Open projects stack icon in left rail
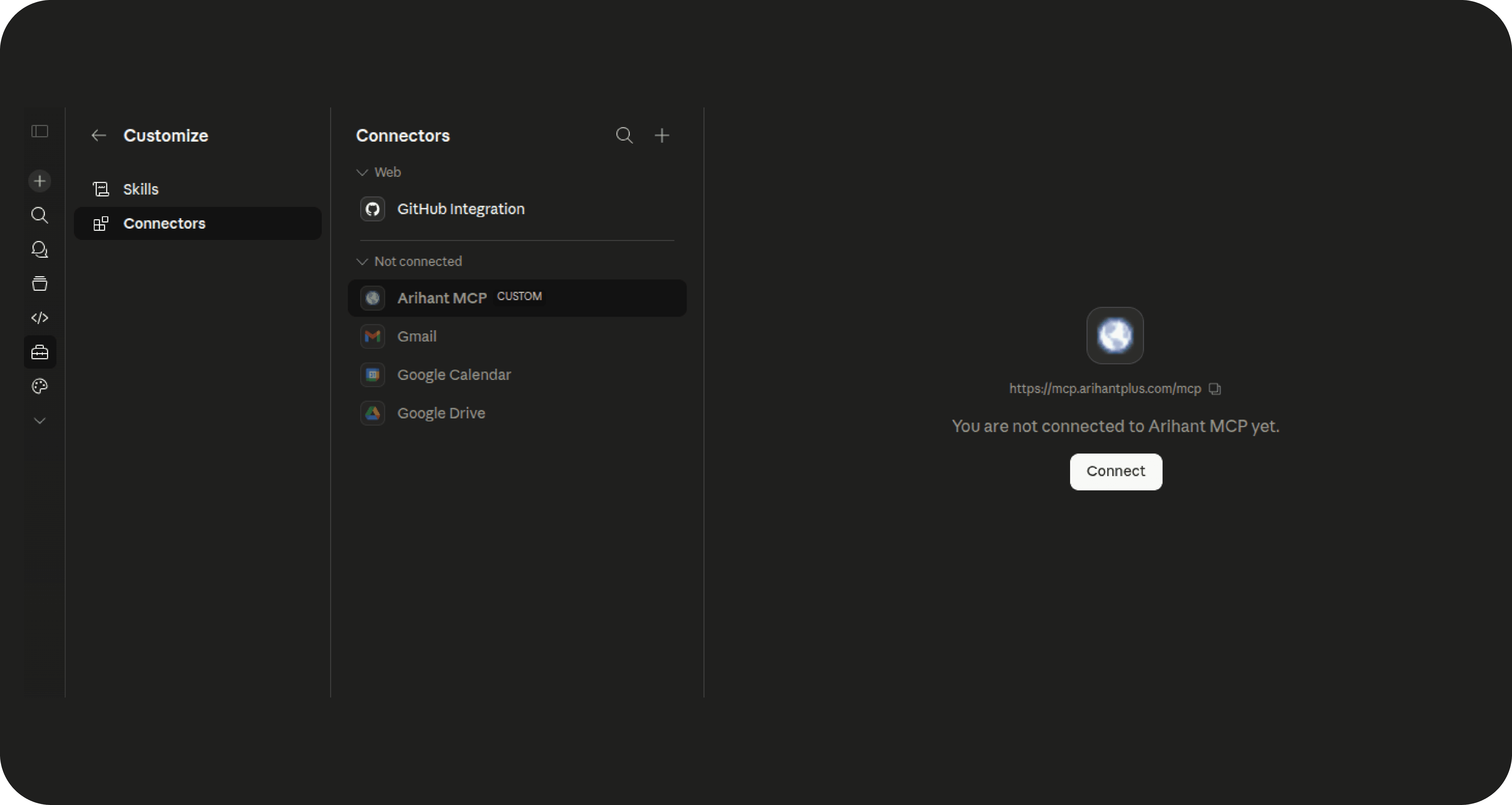 click(39, 283)
